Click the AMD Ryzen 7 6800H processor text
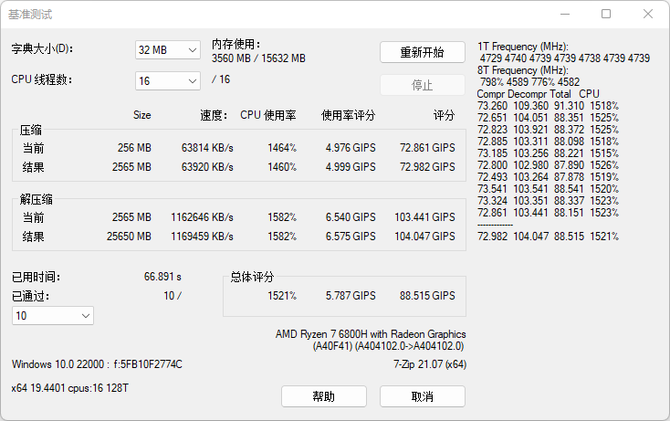The height and width of the screenshot is (421, 670). [x=369, y=334]
